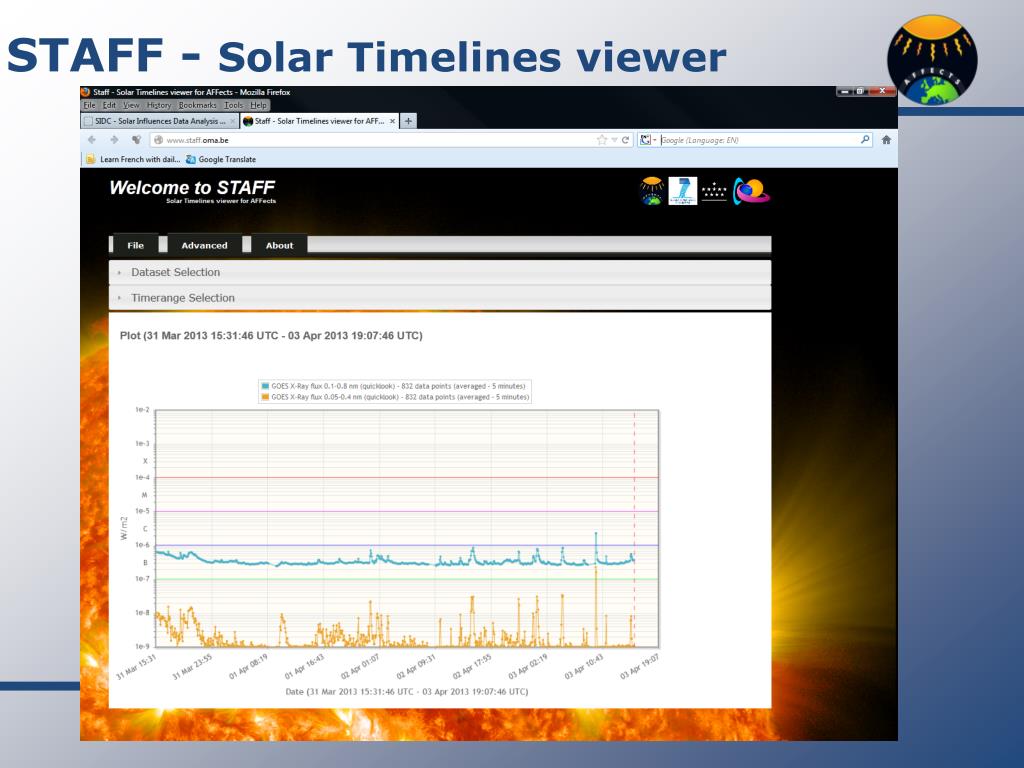Click the browser back arrow
This screenshot has height=768, width=1024.
coord(92,140)
